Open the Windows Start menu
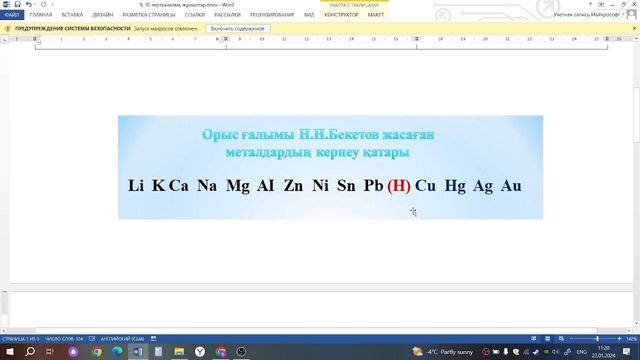The image size is (640, 360). click(9, 351)
